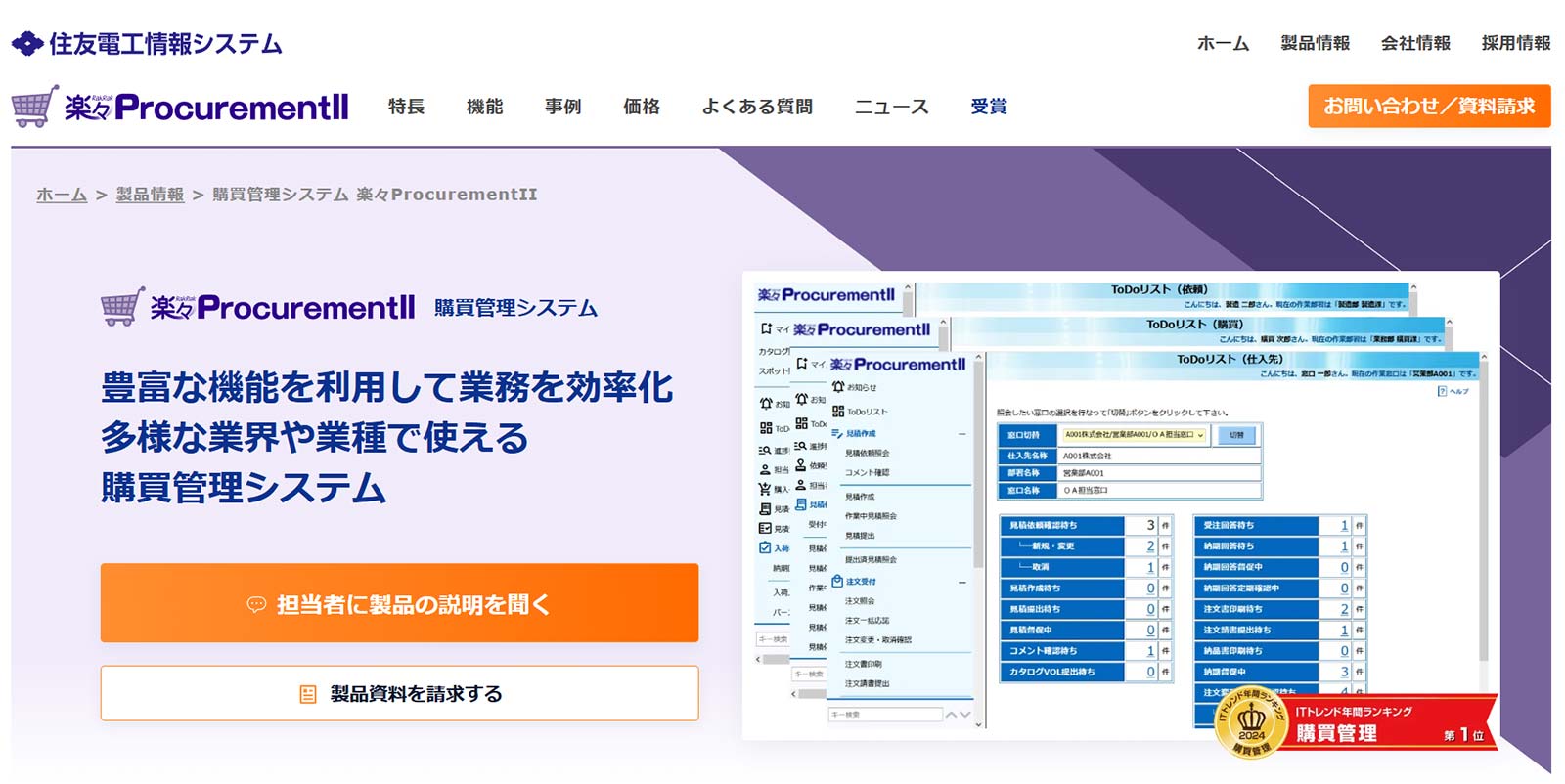This screenshot has height=784, width=1565.
Task: Go to the 機能 product tab
Action: 484,107
